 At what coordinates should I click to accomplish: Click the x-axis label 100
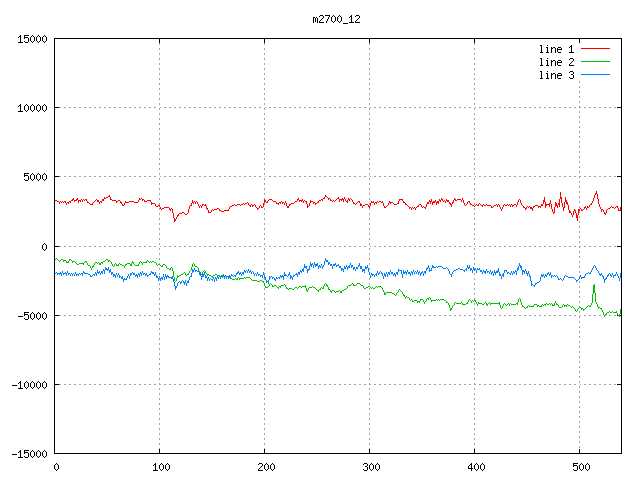161,467
